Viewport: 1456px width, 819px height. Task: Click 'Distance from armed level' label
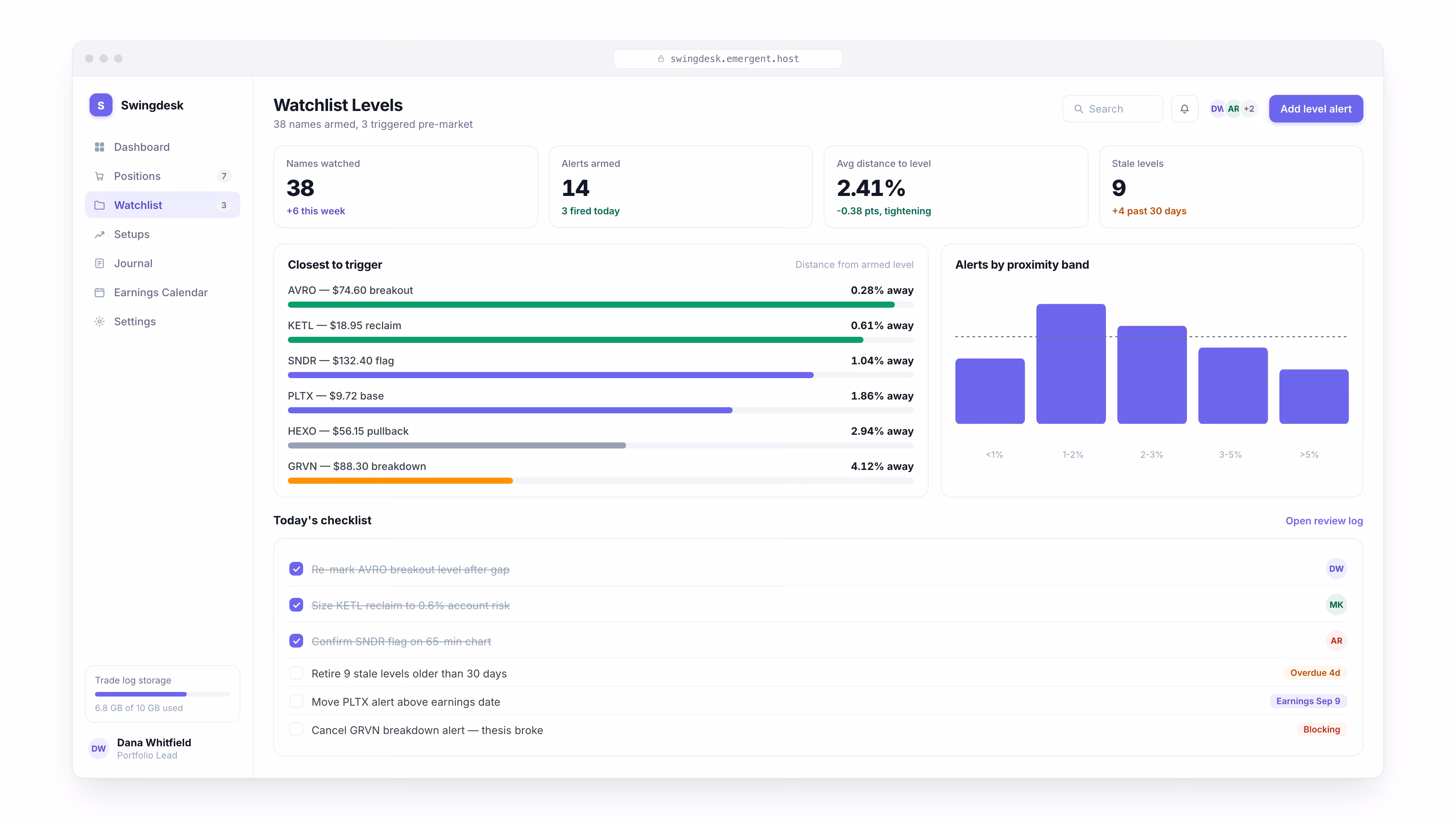pyautogui.click(x=854, y=264)
